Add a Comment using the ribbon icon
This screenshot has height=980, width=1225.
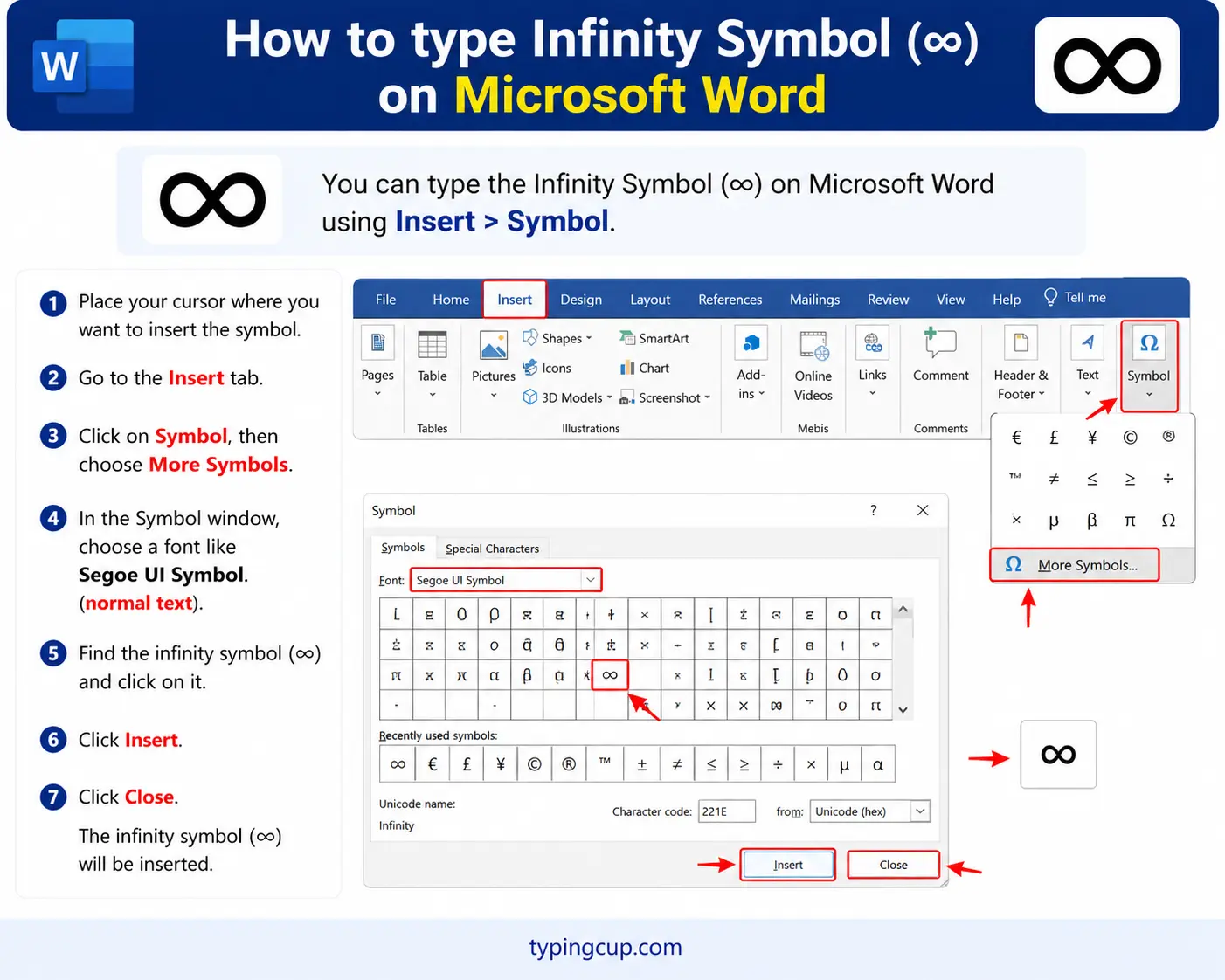click(940, 342)
